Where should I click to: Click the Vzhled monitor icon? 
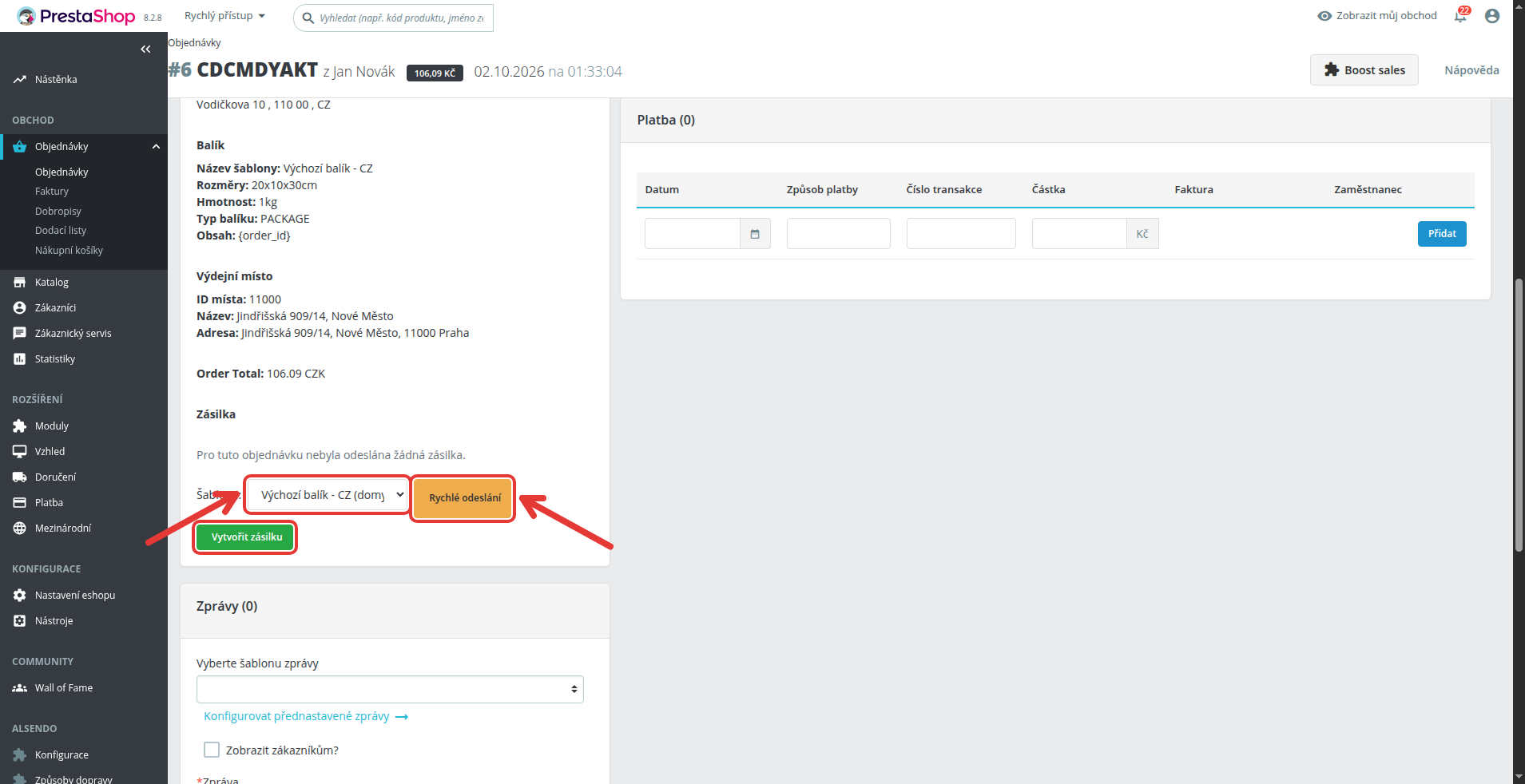[19, 452]
